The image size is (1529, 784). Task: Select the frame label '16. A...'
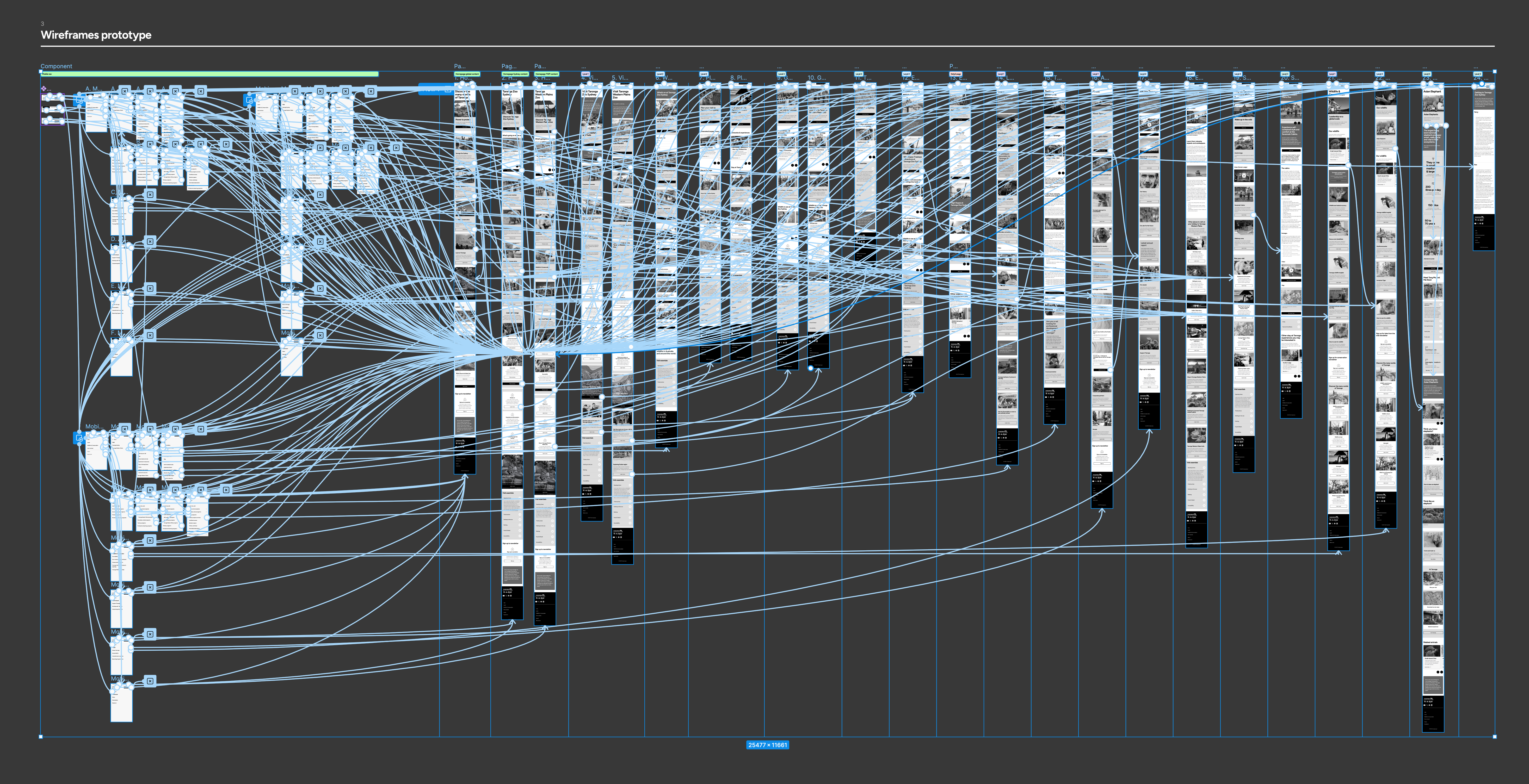click(1100, 78)
